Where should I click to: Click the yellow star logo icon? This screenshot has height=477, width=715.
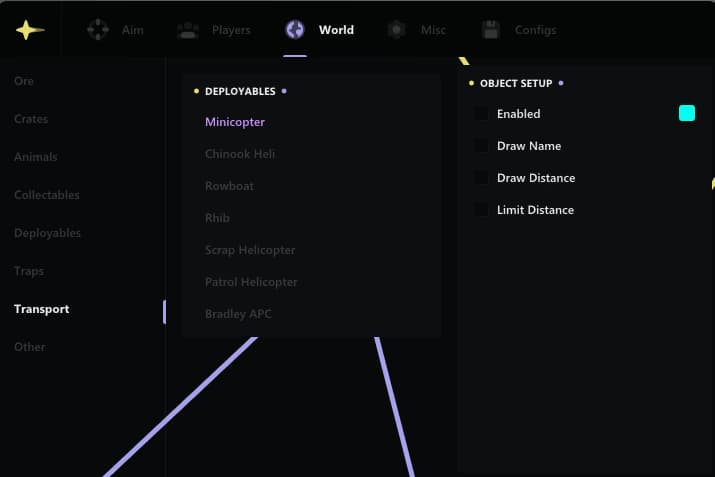tap(30, 30)
